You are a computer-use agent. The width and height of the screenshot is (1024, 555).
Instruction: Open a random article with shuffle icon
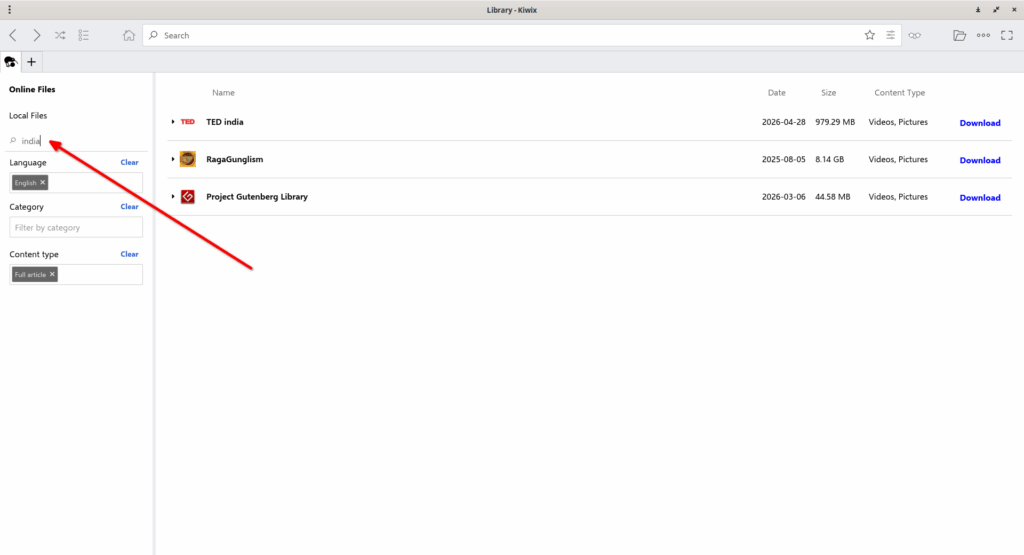(60, 35)
